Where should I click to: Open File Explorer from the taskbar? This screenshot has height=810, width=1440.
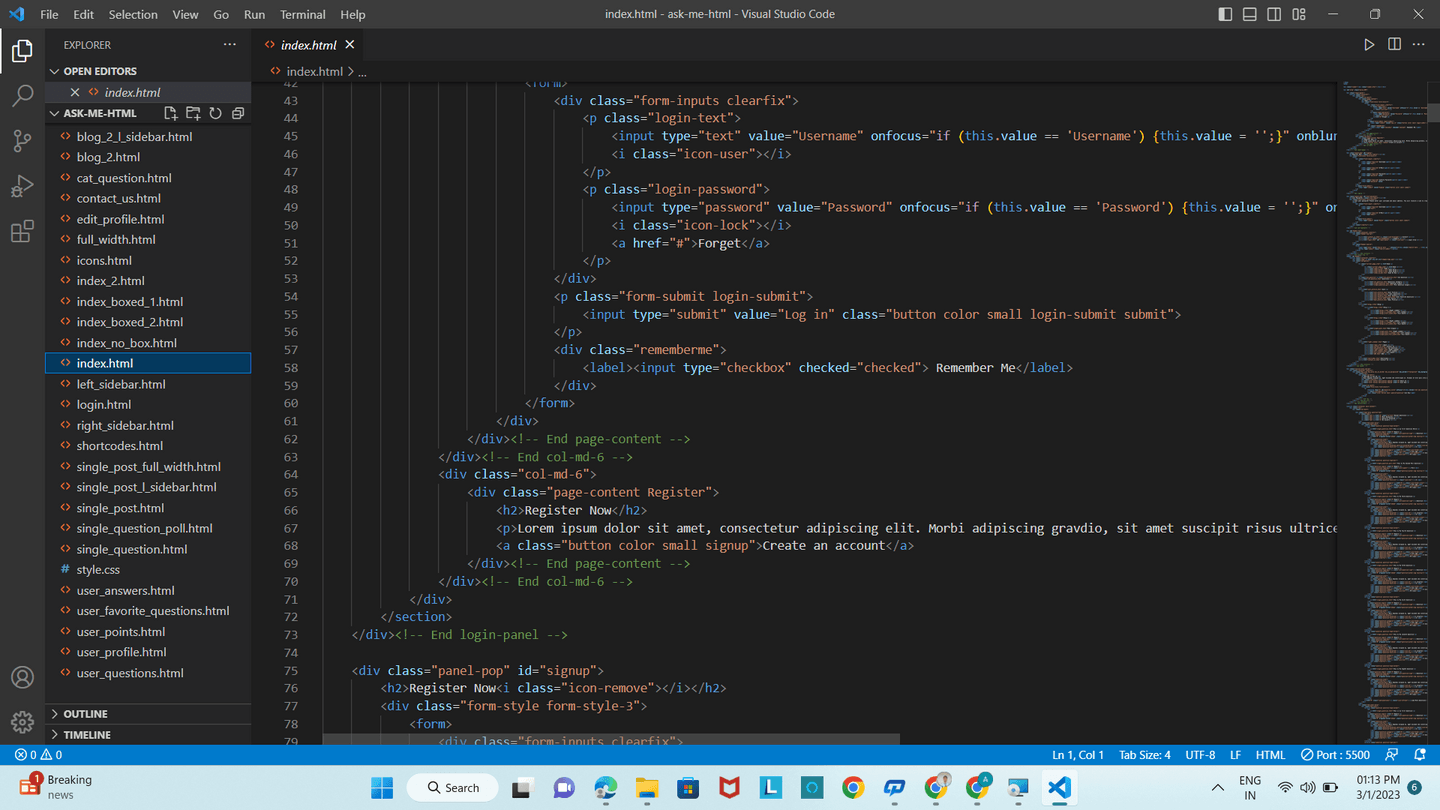(646, 788)
